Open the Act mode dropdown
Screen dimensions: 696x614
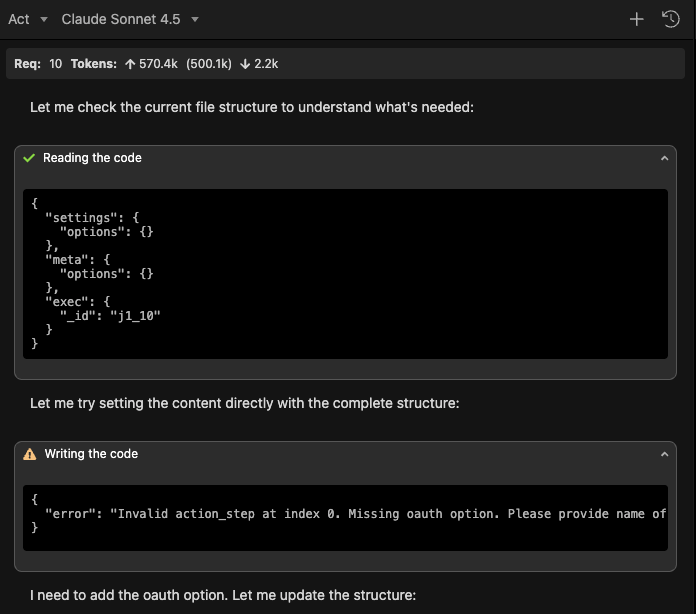(x=27, y=19)
